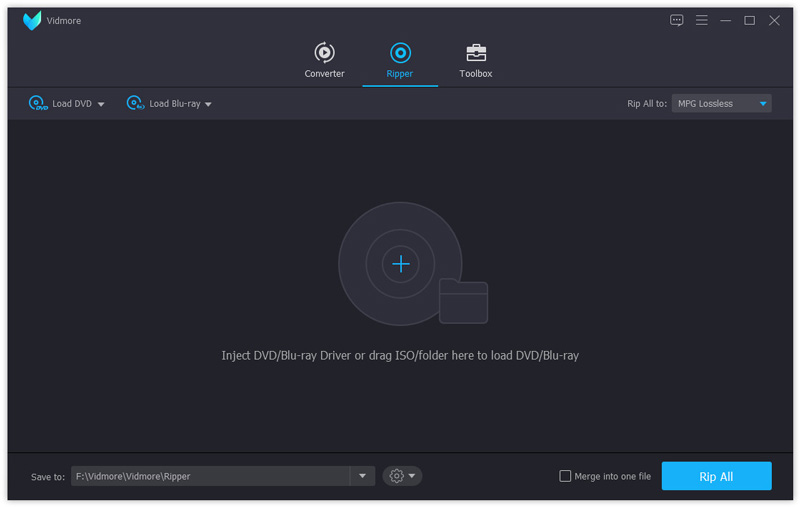Viewport: 800px width, 507px height.
Task: Select the Ripper tab
Action: coord(400,61)
